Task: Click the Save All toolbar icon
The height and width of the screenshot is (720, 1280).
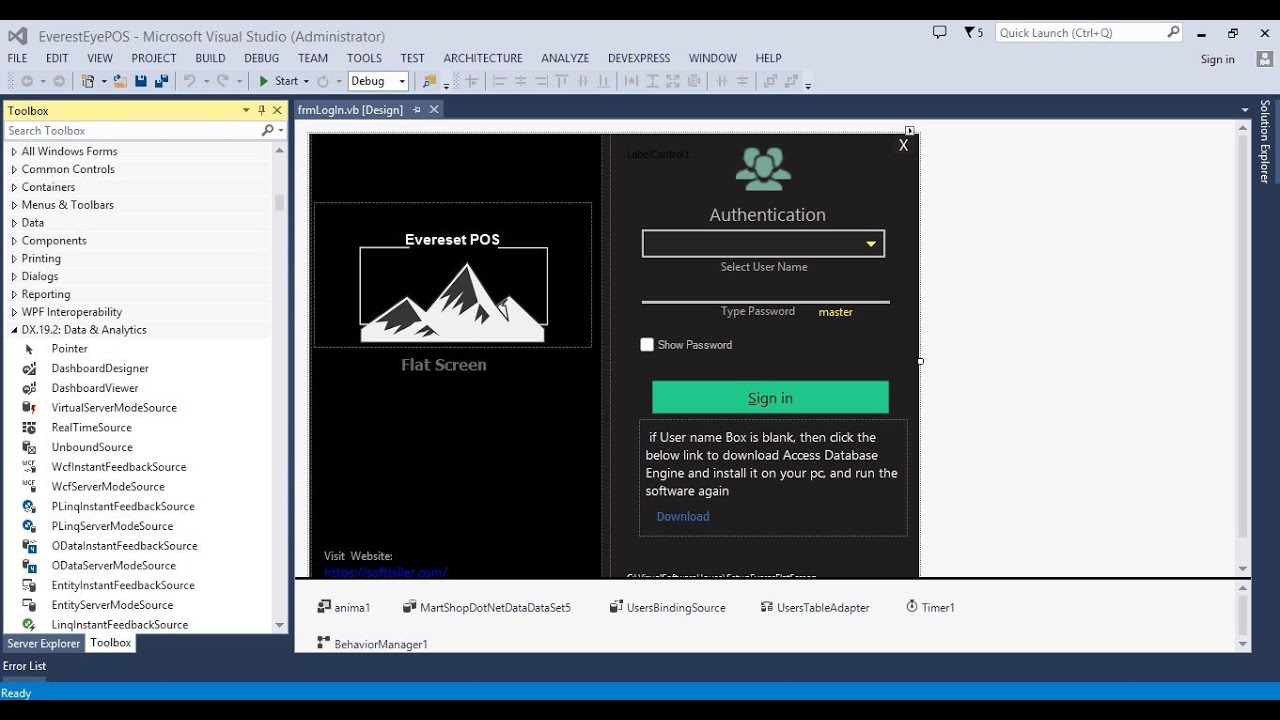Action: [x=160, y=81]
